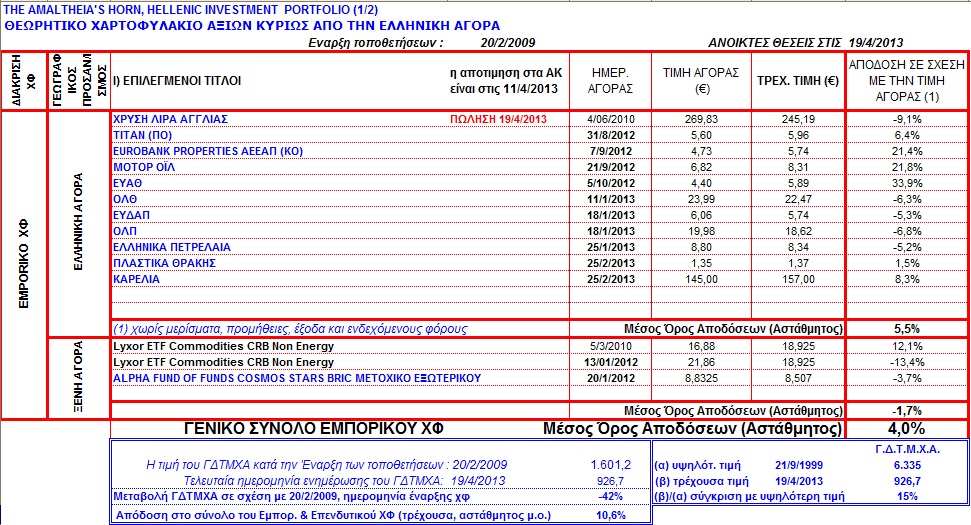
Task: Select the index start value 1.601,2
Action: tap(611, 464)
